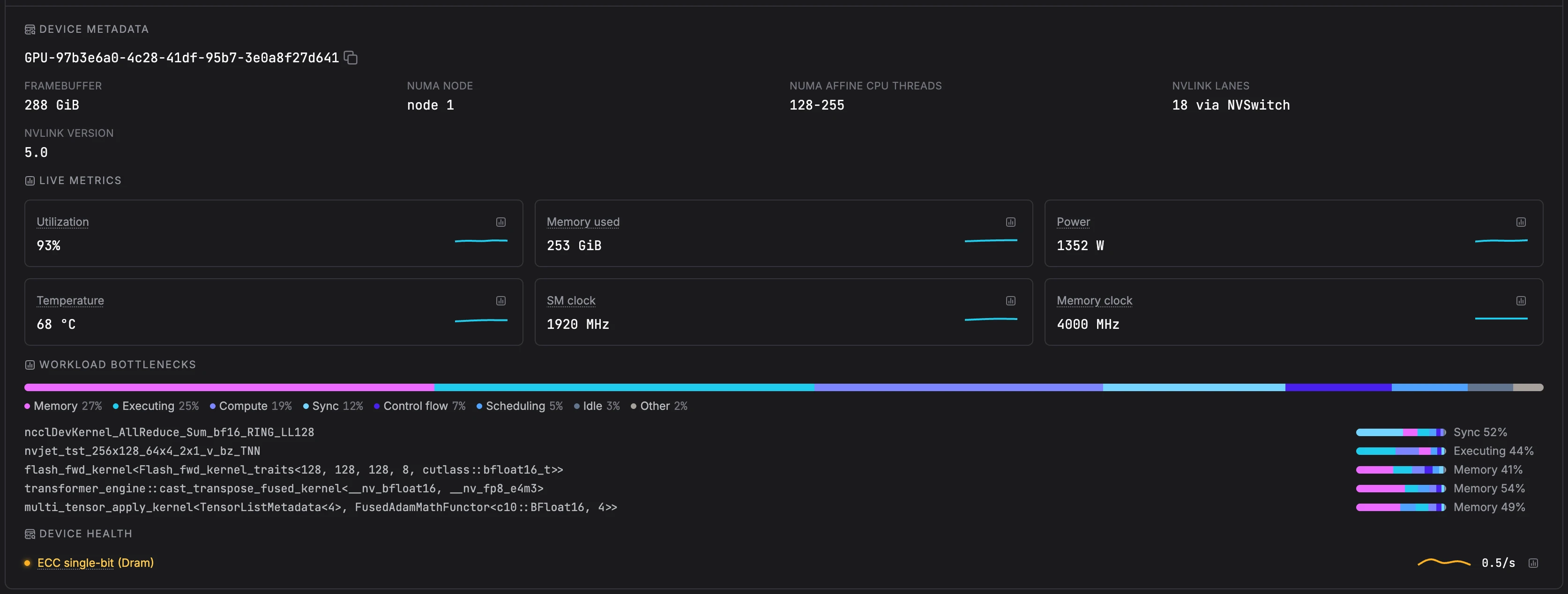Open the chart icon on SM clock card

[x=1010, y=301]
